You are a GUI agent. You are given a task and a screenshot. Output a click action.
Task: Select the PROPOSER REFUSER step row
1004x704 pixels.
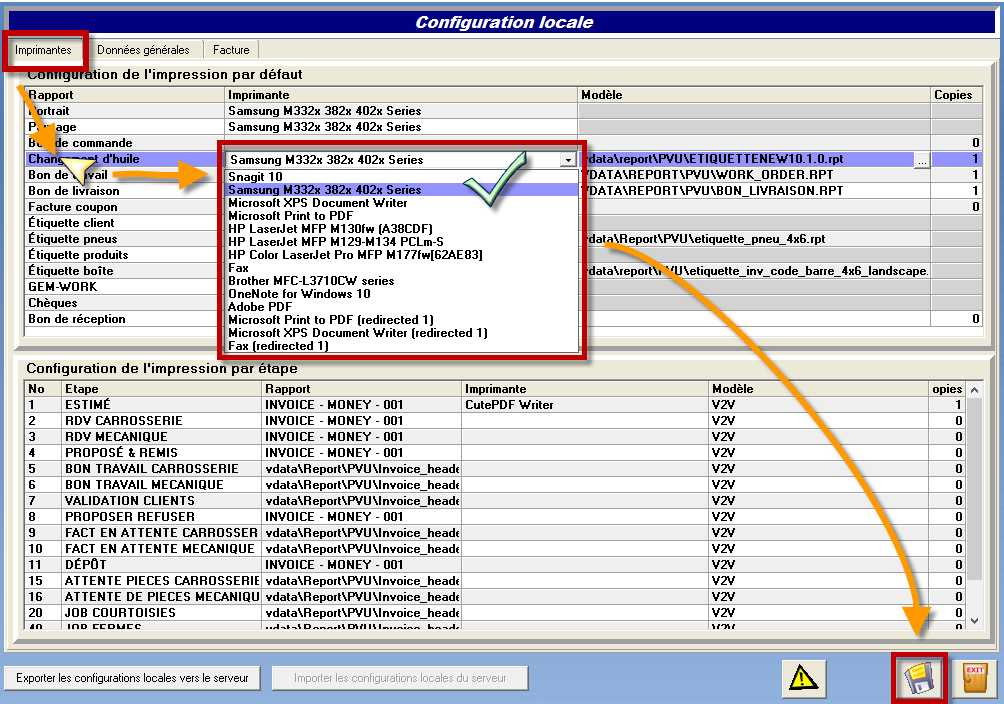495,517
